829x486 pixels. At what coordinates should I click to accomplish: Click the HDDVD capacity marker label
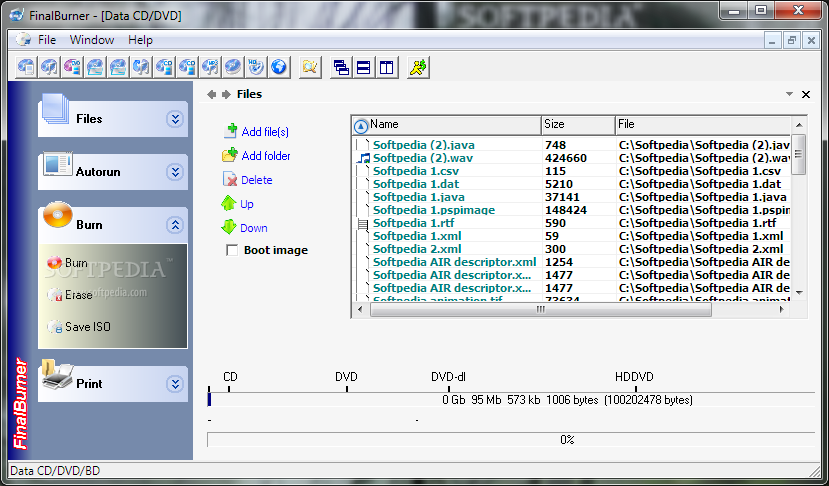point(634,377)
